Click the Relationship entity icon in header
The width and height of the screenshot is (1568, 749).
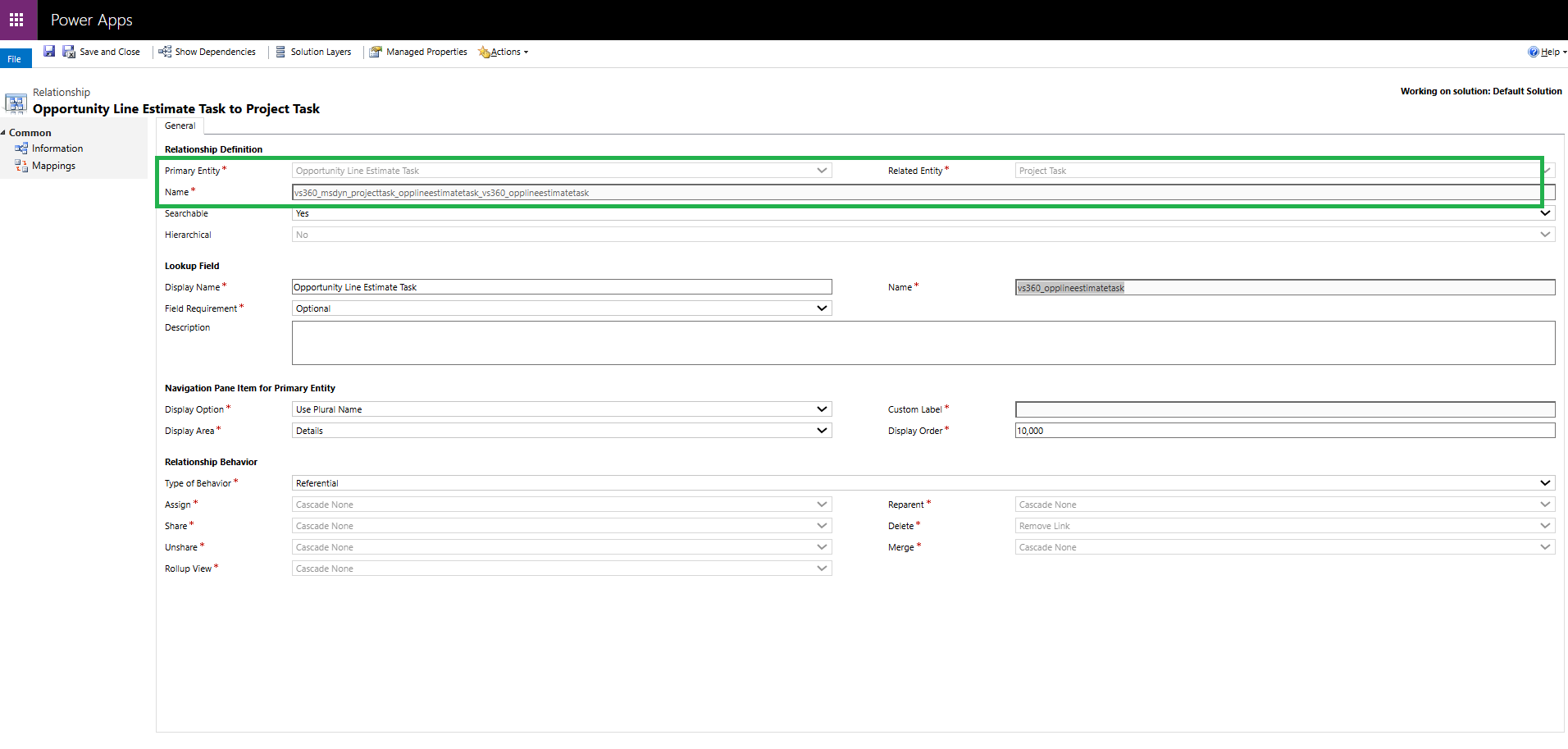[16, 103]
